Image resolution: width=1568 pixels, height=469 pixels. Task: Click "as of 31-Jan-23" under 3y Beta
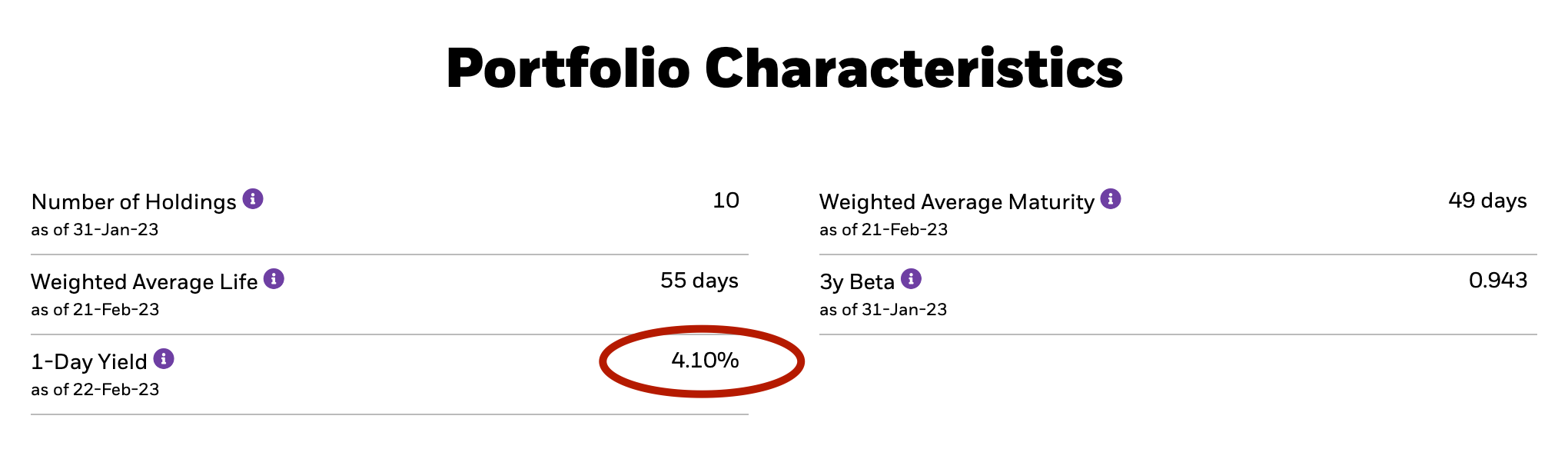pos(883,310)
